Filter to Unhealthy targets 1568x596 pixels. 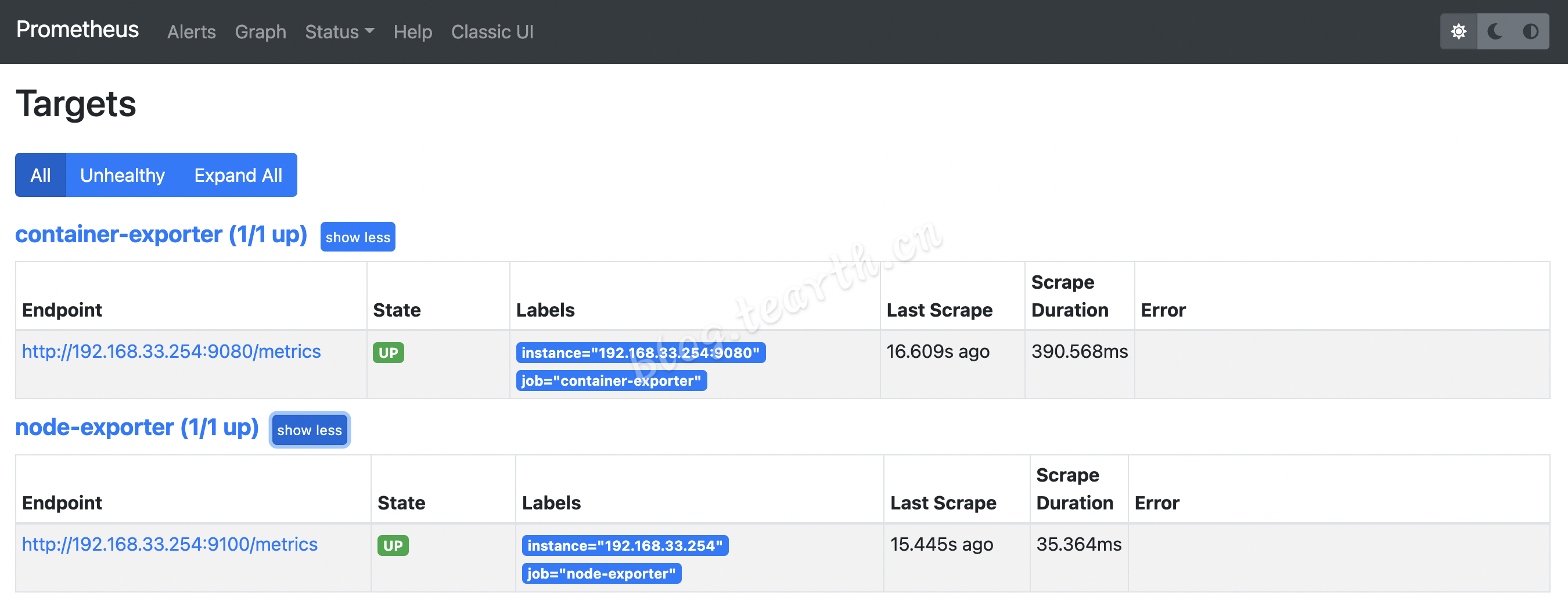[123, 175]
